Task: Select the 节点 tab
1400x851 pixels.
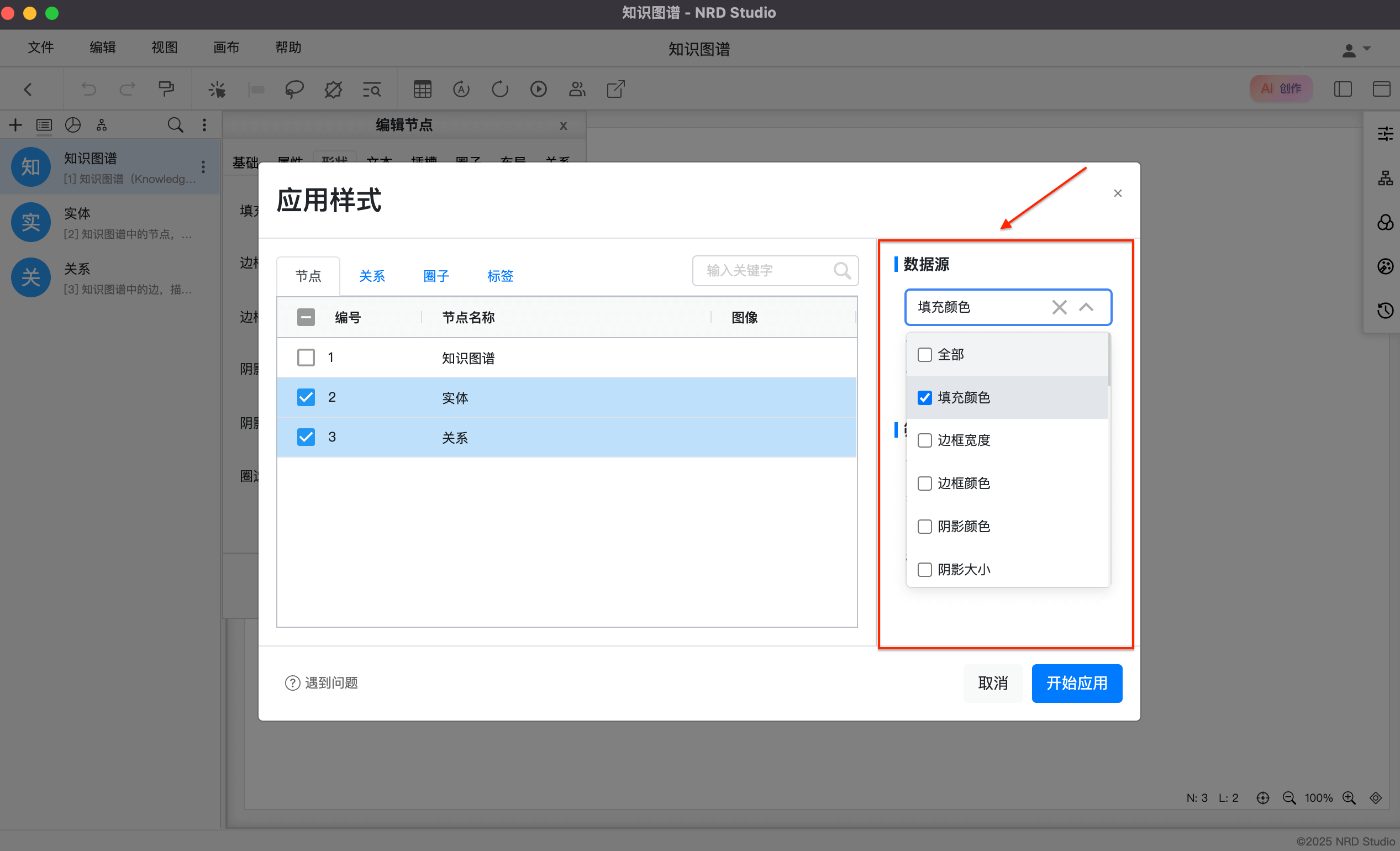Action: point(308,276)
